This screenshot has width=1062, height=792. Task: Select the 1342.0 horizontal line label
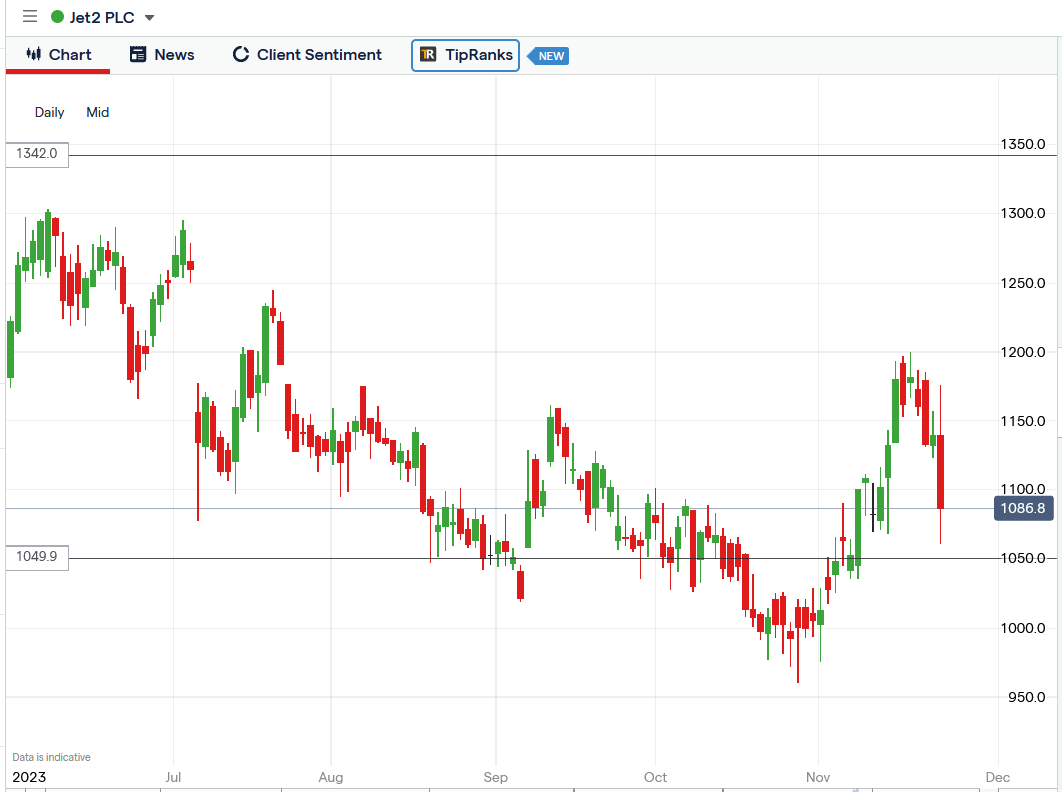pyautogui.click(x=37, y=154)
